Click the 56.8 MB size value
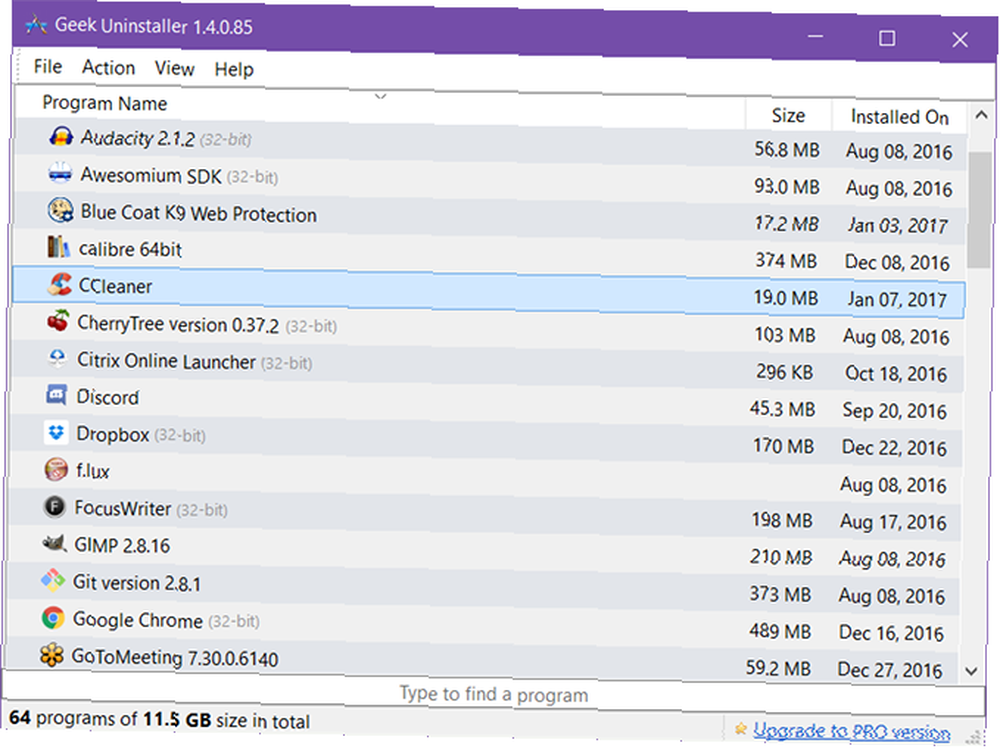This screenshot has height=749, width=1000. (x=787, y=149)
